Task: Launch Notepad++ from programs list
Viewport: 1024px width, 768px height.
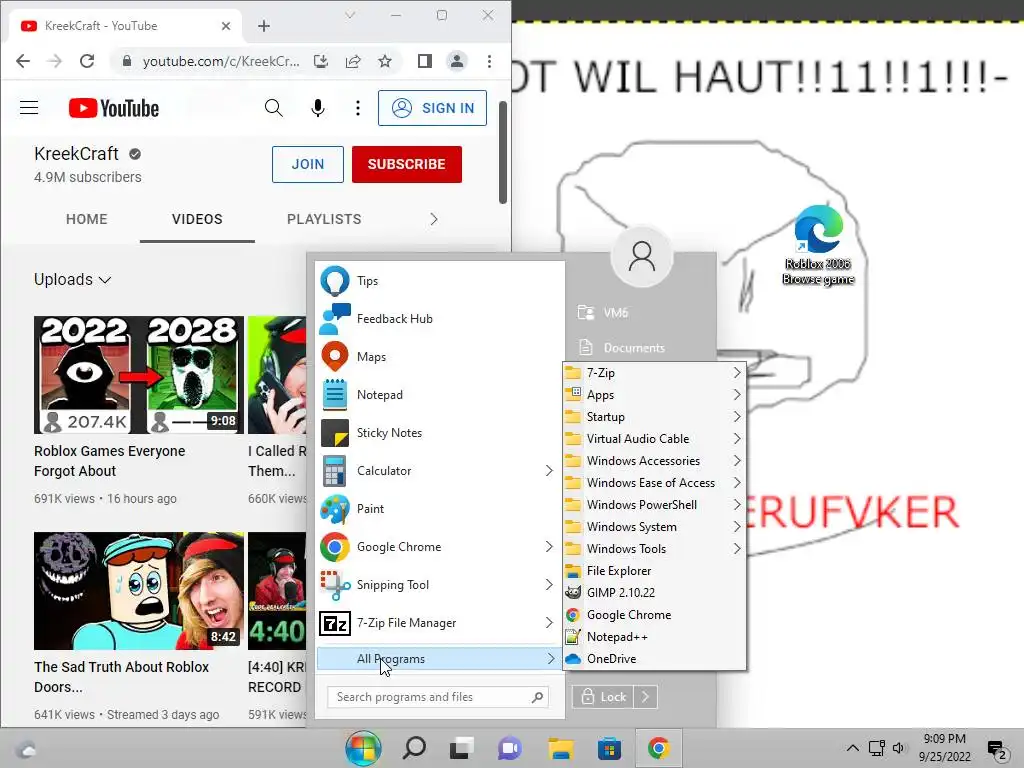Action: 654,637
